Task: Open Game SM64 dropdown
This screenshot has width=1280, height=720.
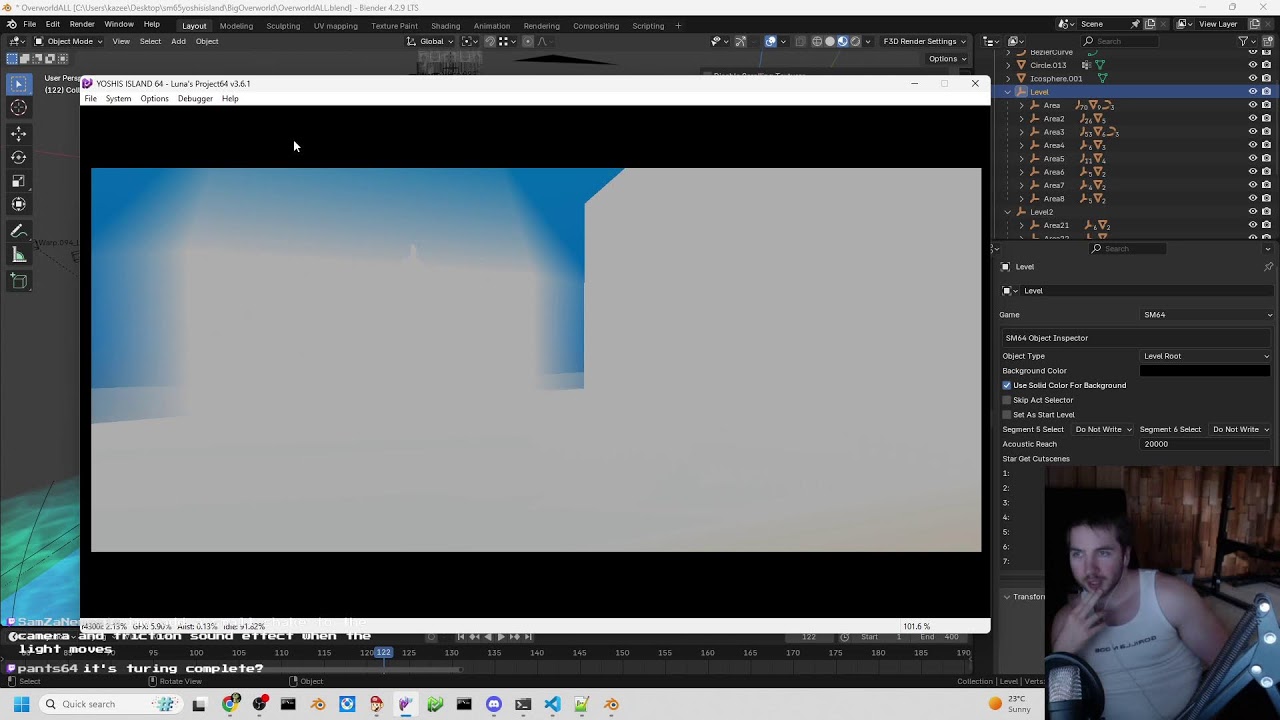Action: pyautogui.click(x=1207, y=315)
